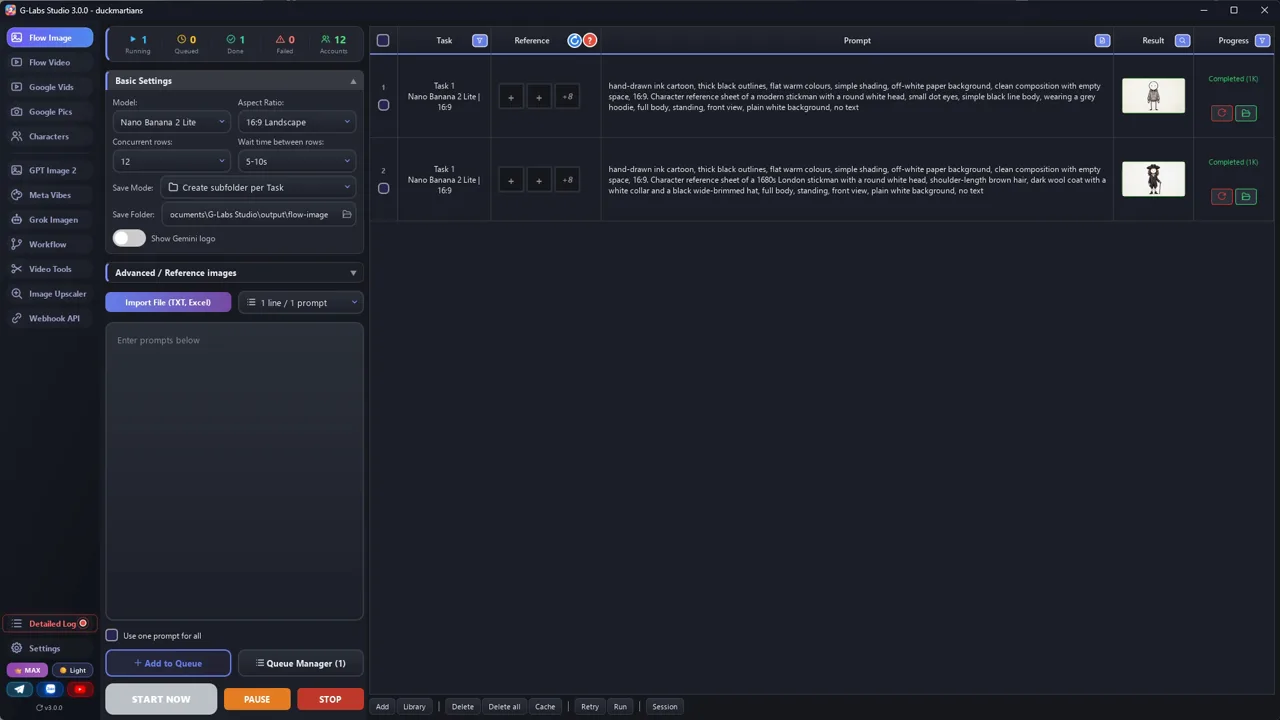
Task: Switch theme with the Light button
Action: pyautogui.click(x=72, y=670)
